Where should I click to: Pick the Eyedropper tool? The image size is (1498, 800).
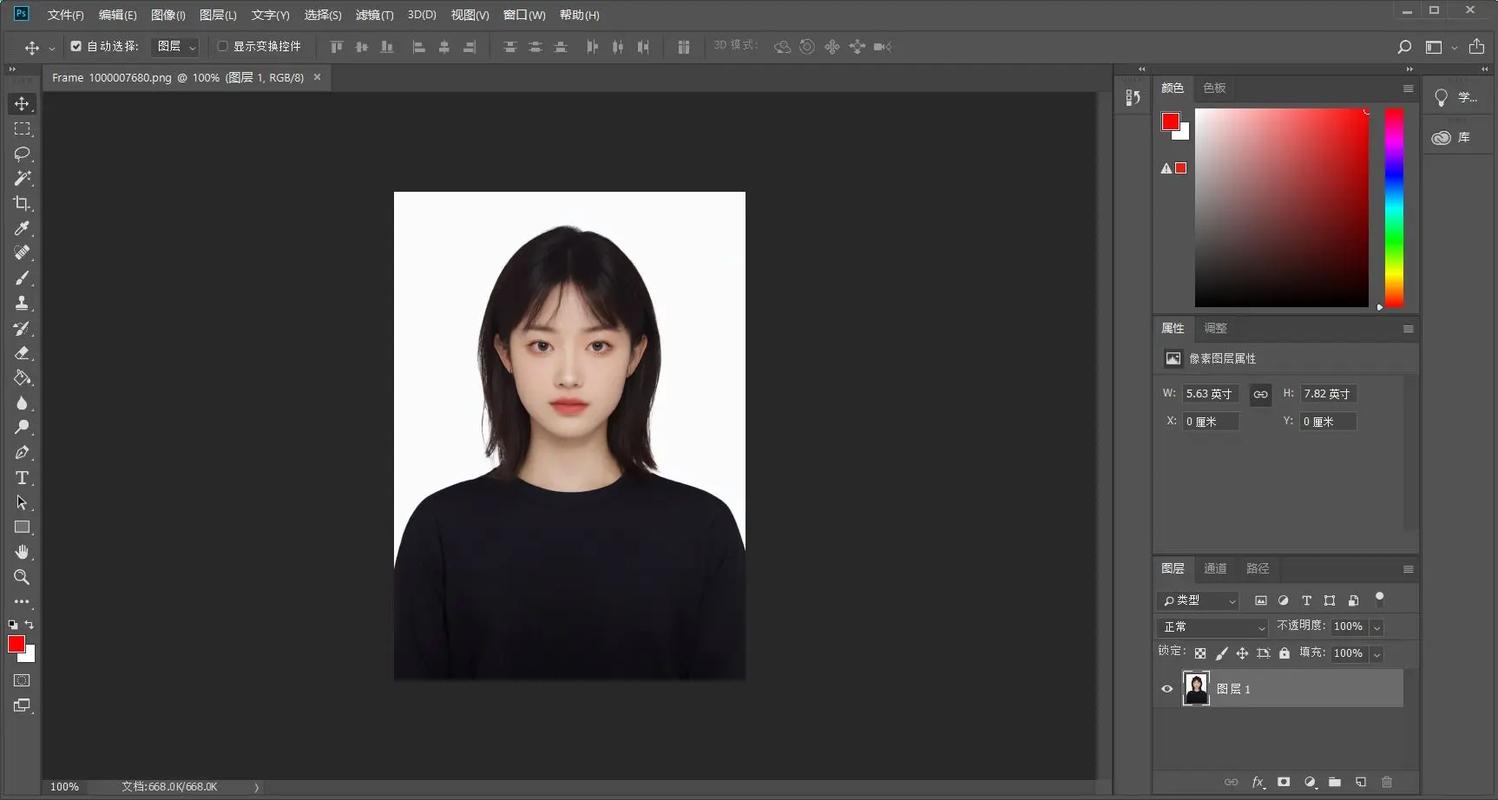coord(21,228)
